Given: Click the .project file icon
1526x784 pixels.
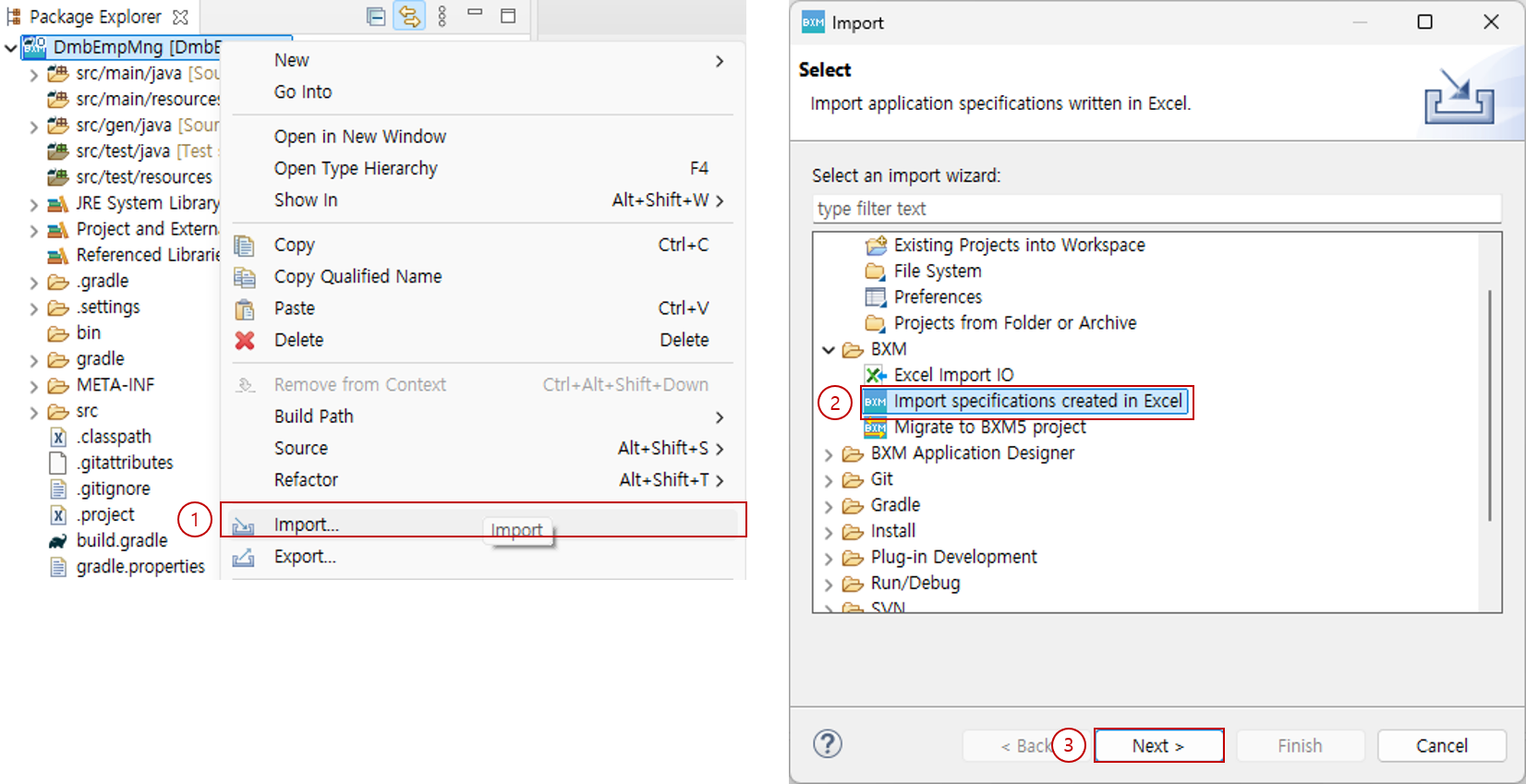Looking at the screenshot, I should click(58, 515).
